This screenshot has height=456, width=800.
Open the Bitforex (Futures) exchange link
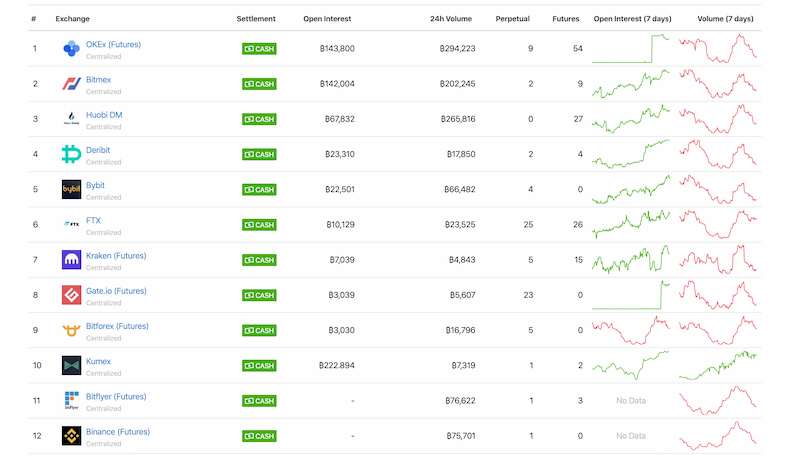click(x=117, y=326)
